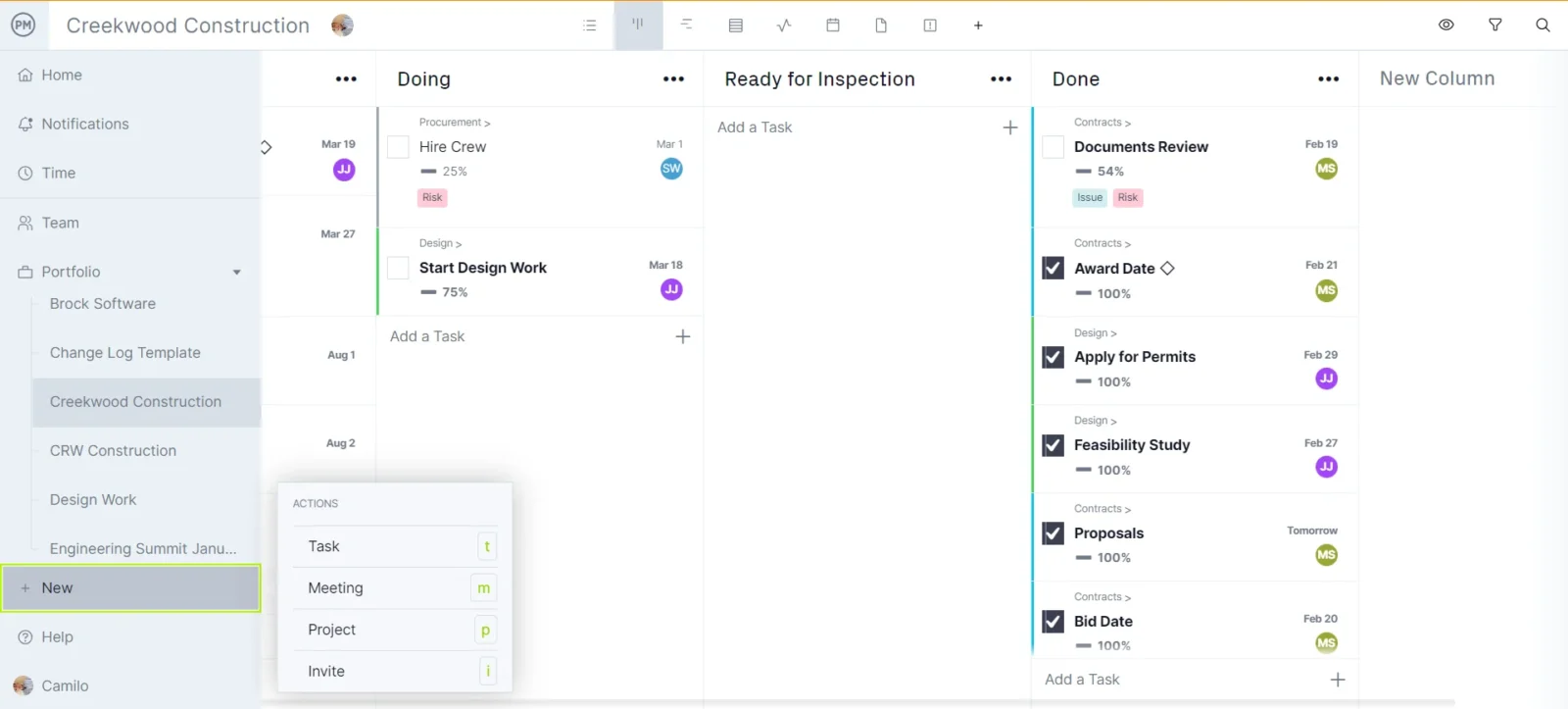Check the Hire Crew task checkbox
1568x709 pixels.
click(398, 147)
